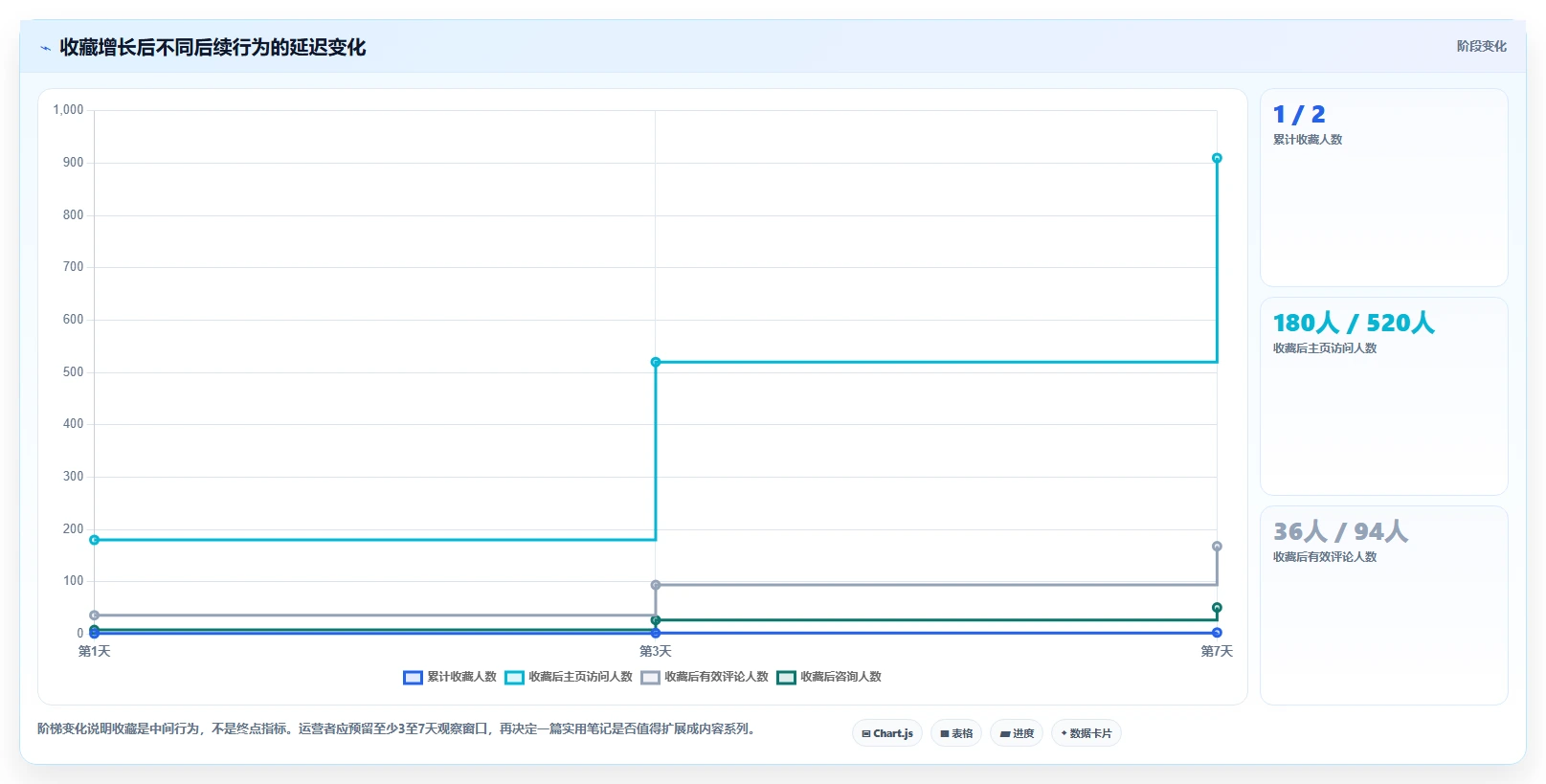Click the dark green data point at 第3天

click(x=656, y=620)
